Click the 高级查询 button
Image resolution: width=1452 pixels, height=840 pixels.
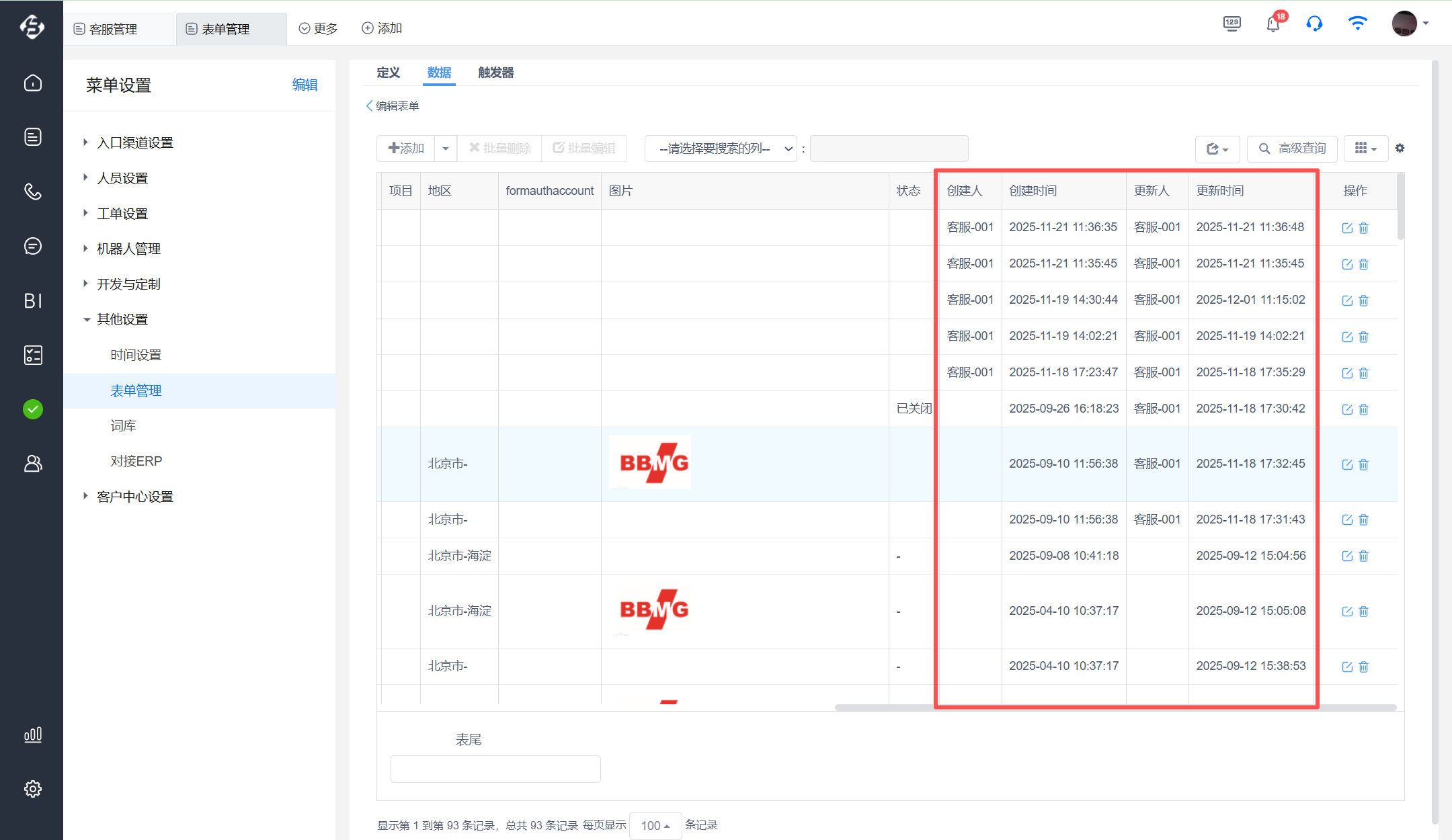[x=1291, y=149]
